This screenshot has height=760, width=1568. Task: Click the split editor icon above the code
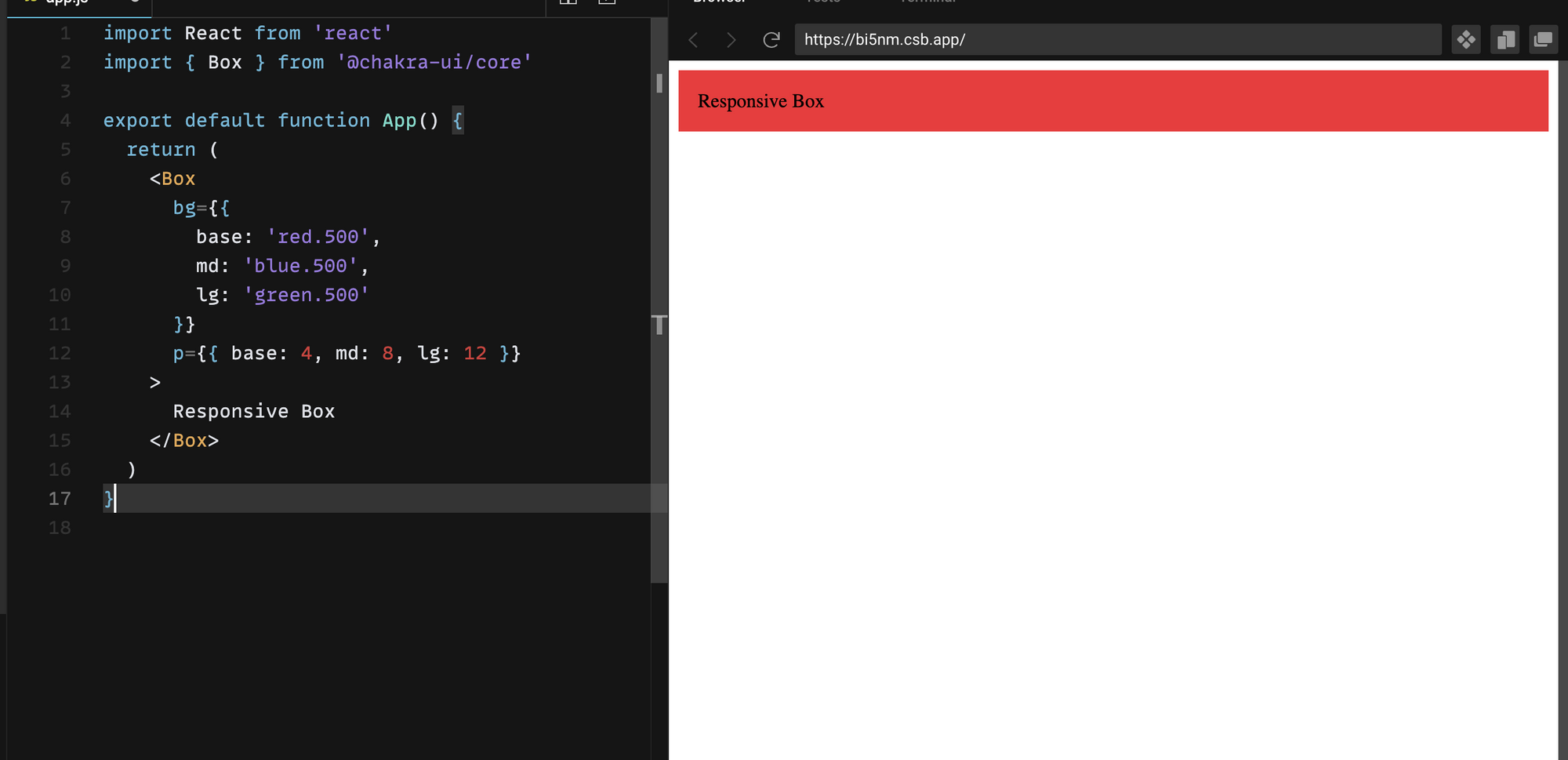[x=568, y=2]
